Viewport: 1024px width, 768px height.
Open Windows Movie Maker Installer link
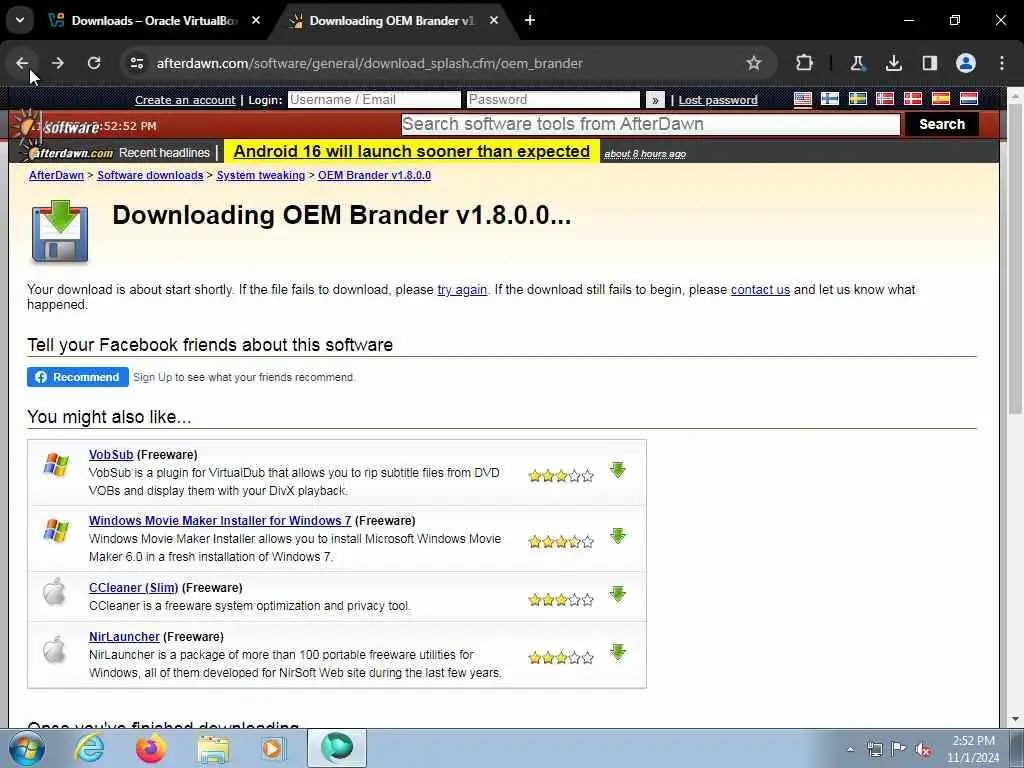[220, 520]
